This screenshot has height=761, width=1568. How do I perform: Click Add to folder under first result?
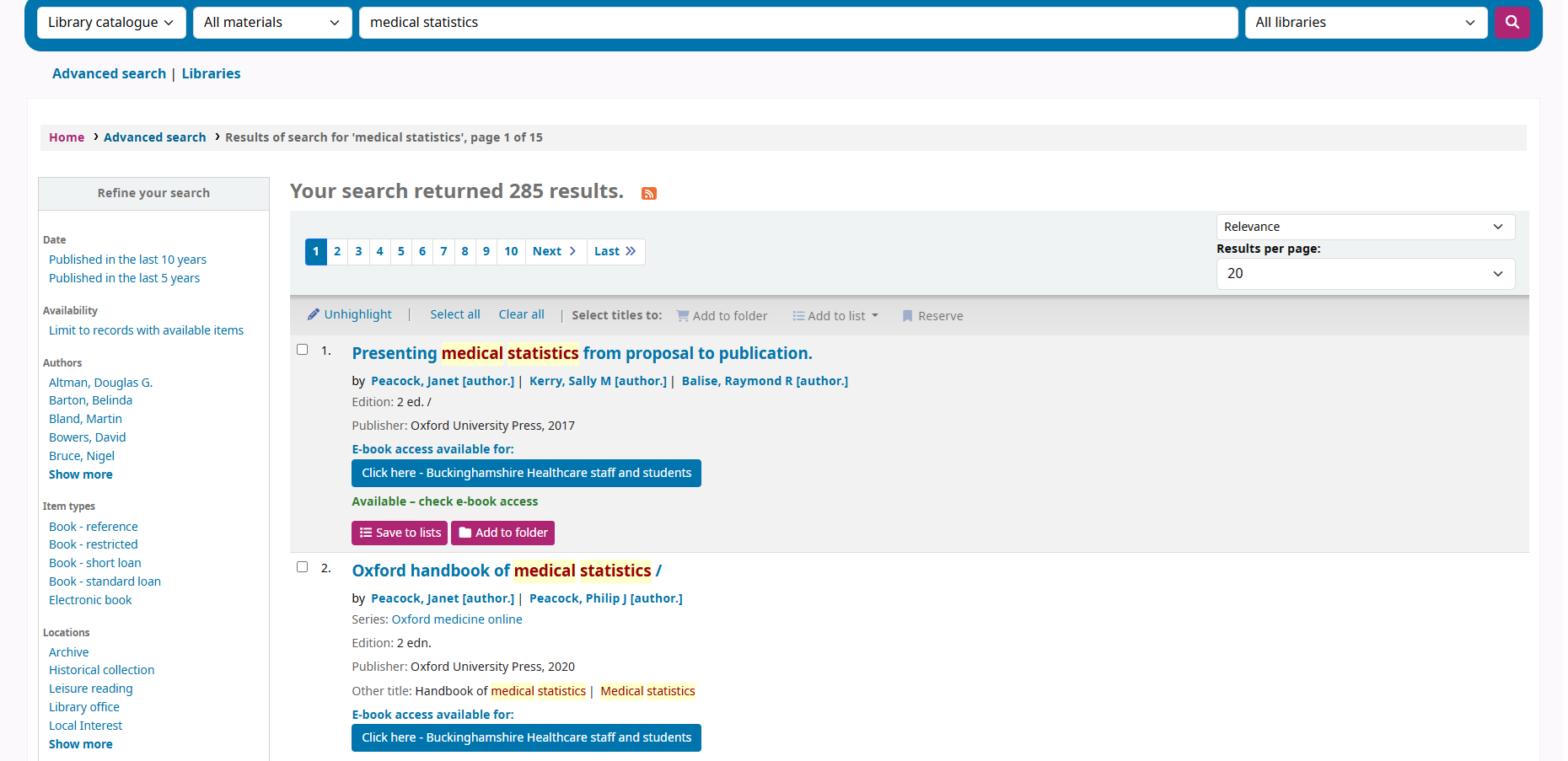(502, 533)
